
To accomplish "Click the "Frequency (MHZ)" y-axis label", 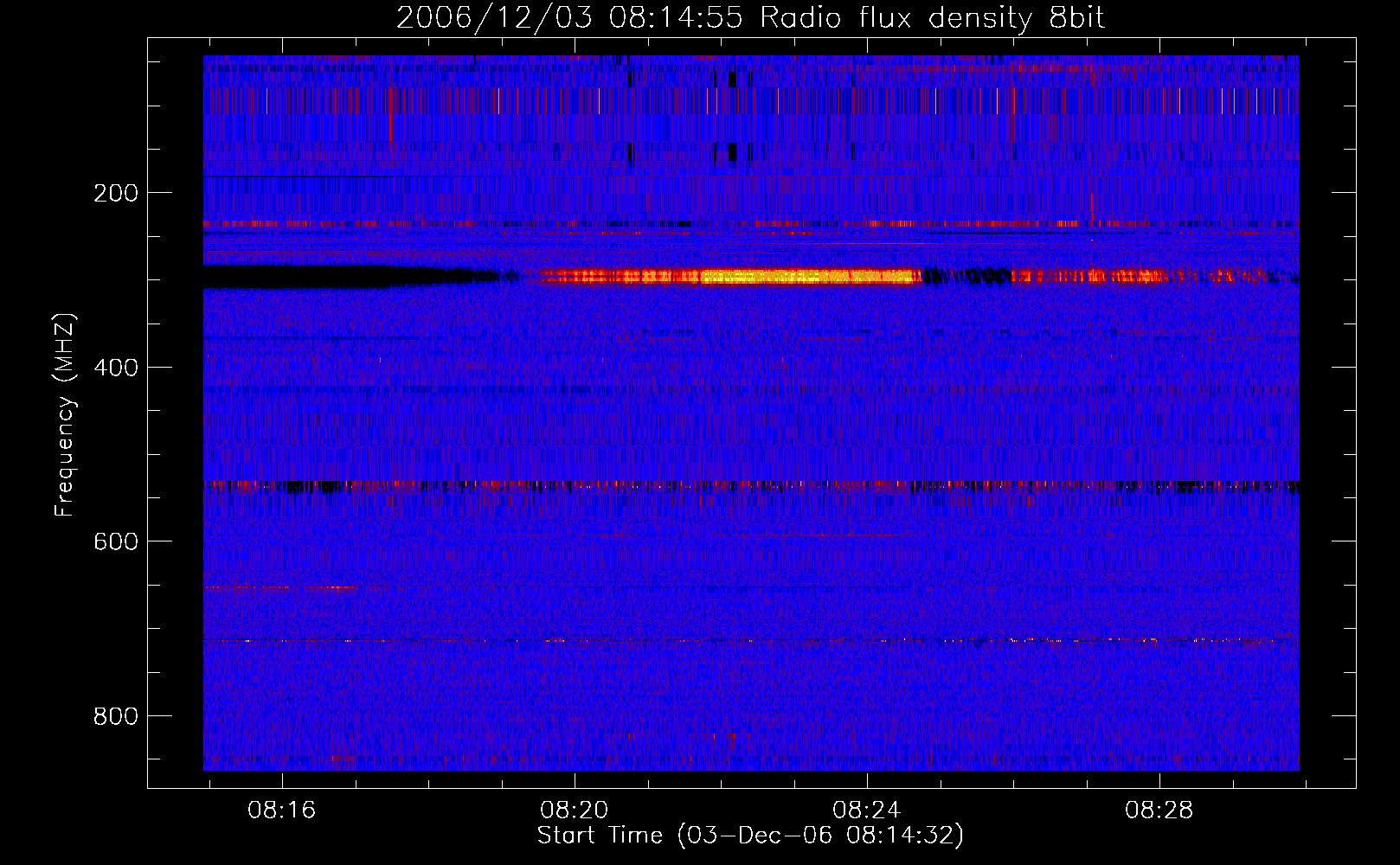I will click(65, 414).
